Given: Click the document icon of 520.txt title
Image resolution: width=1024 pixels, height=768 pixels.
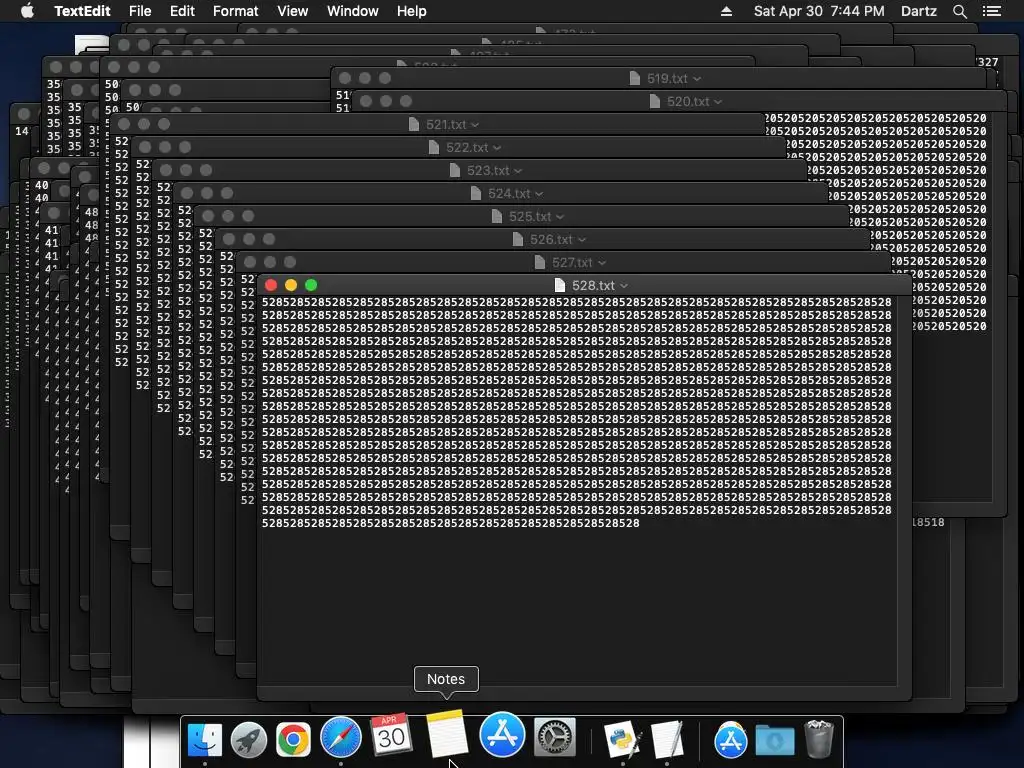Looking at the screenshot, I should point(655,101).
